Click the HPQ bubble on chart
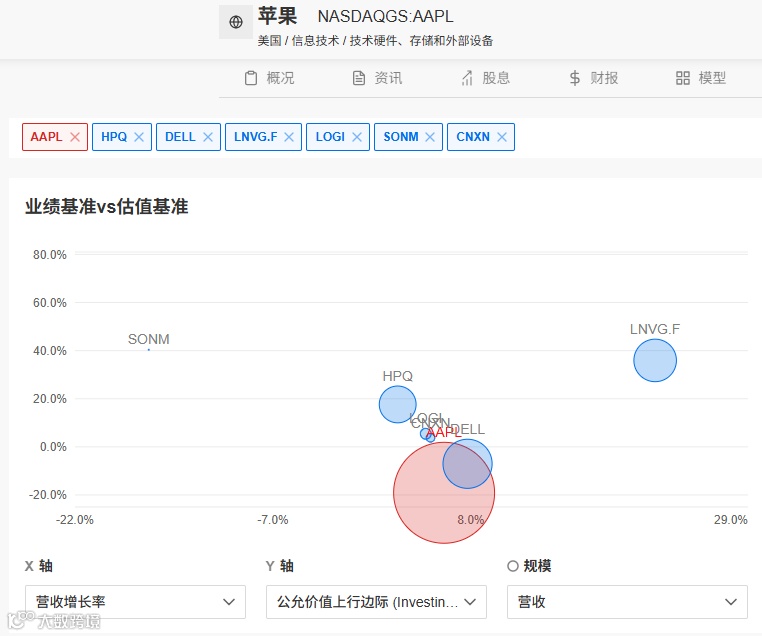This screenshot has width=762, height=636. tap(398, 404)
